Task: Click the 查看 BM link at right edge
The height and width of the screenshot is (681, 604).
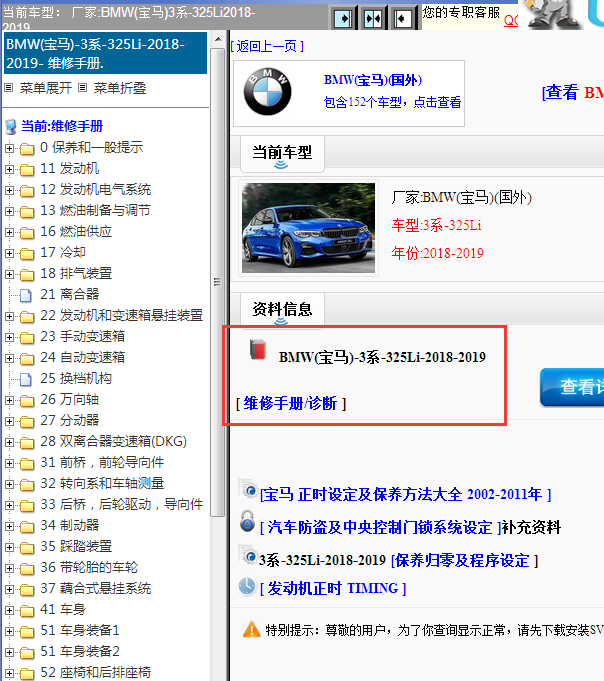Action: pos(573,92)
